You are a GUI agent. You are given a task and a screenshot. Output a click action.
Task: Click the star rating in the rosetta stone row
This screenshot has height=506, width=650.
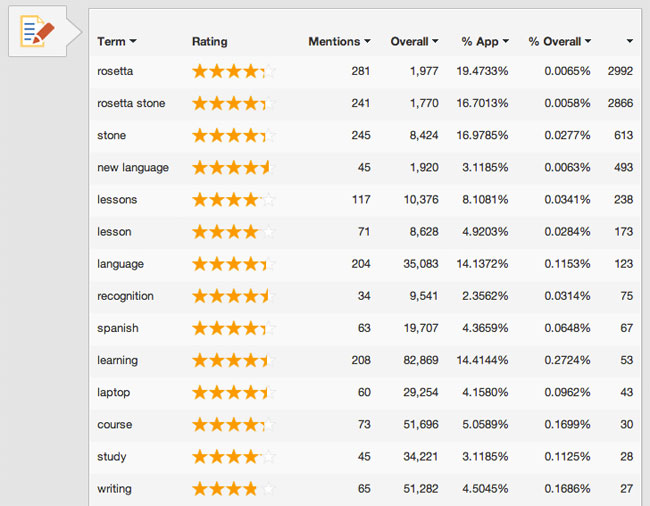234,103
